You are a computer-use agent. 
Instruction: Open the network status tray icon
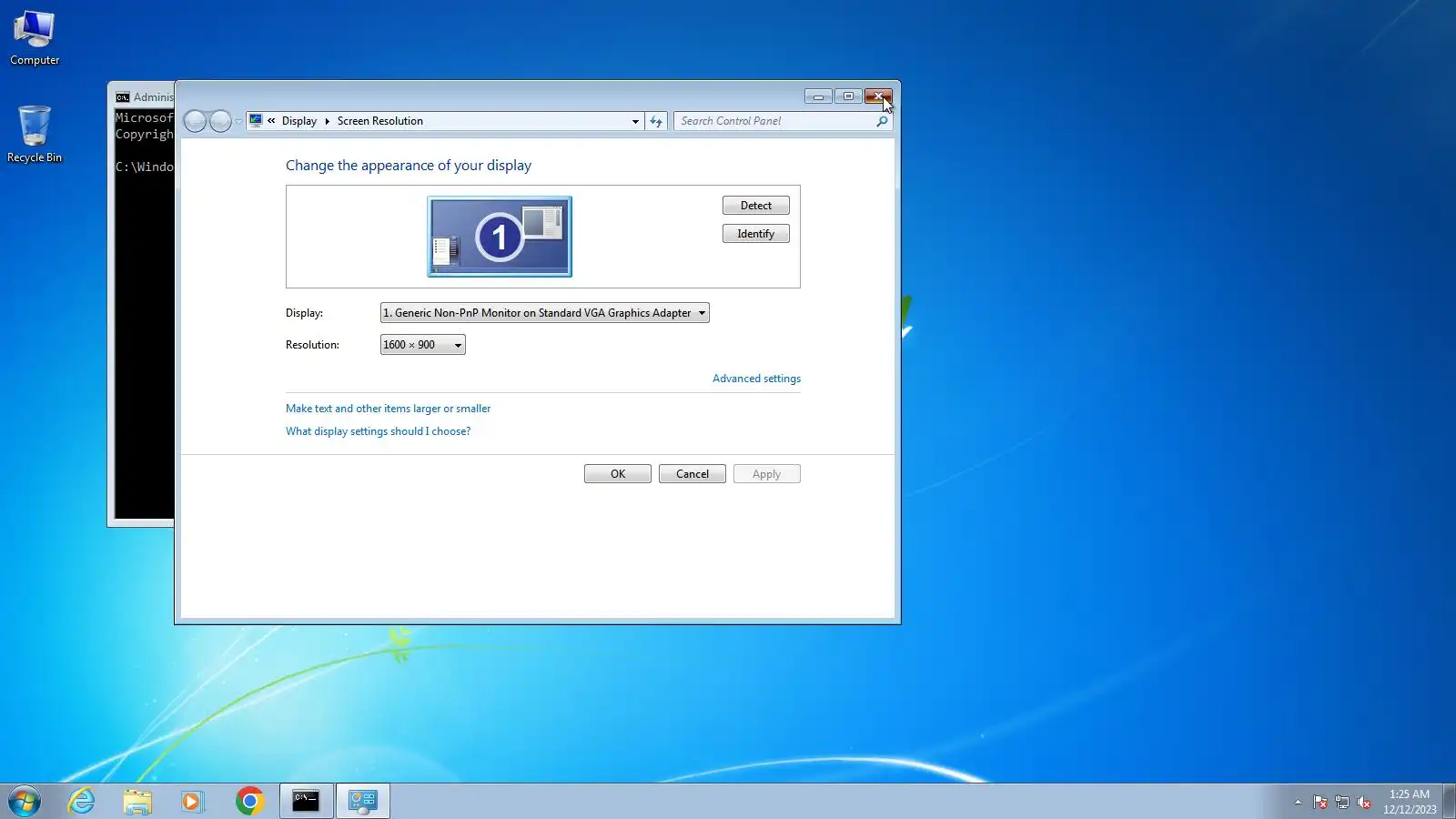click(x=1342, y=802)
